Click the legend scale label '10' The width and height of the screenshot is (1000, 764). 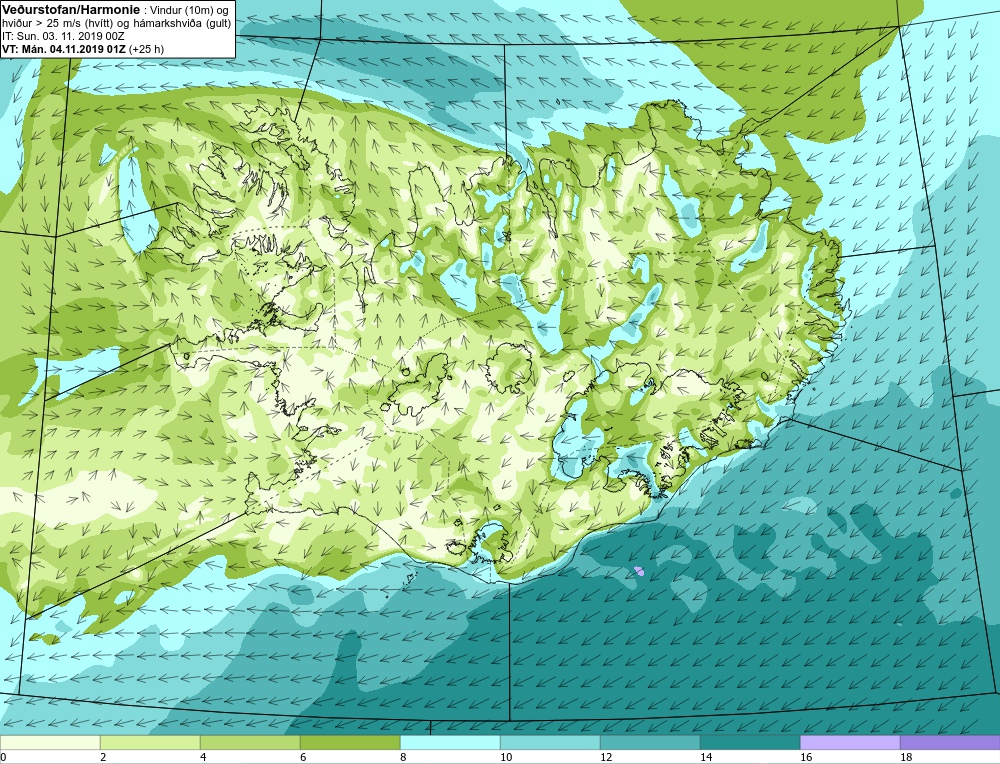click(505, 757)
